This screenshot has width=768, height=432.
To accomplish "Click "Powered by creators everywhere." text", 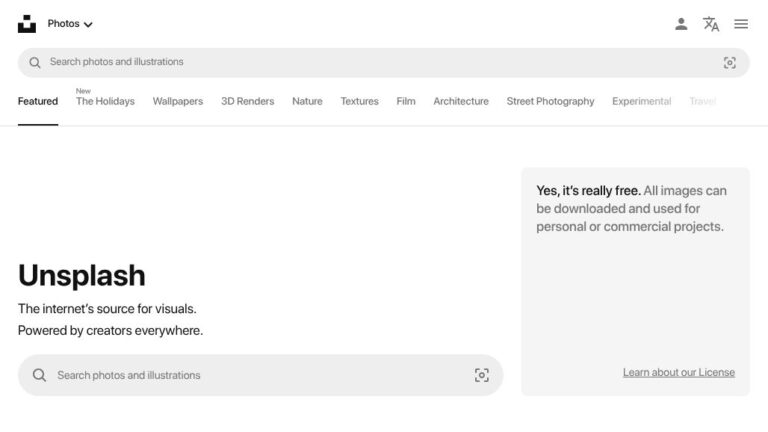I will 110,331.
